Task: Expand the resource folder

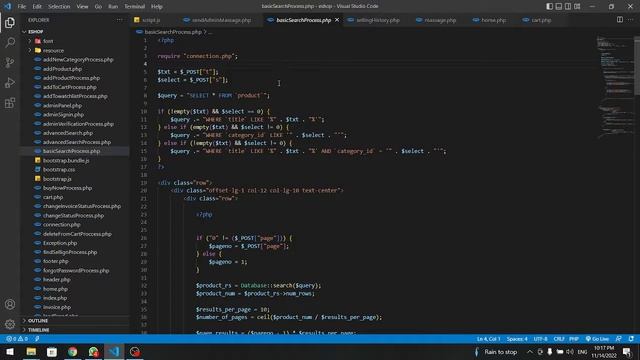Action: click(53, 50)
